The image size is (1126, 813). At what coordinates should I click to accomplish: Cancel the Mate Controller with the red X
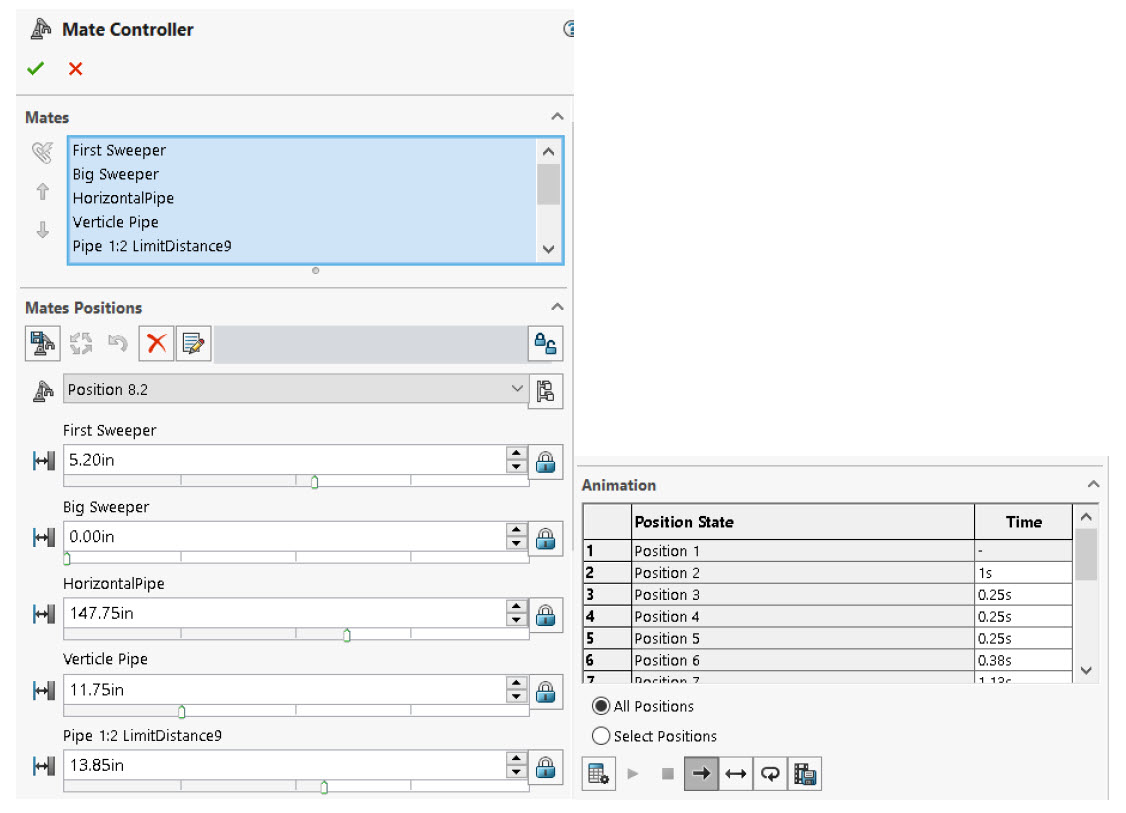[74, 70]
